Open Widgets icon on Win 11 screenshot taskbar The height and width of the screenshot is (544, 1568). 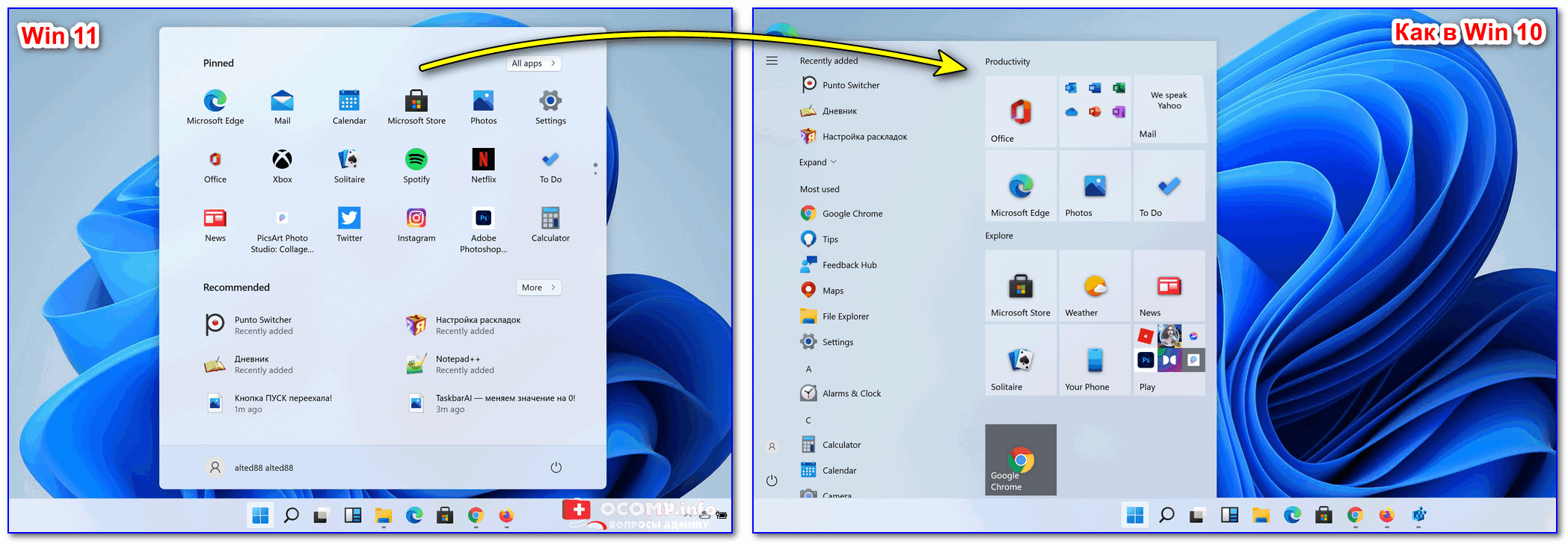pos(353,515)
